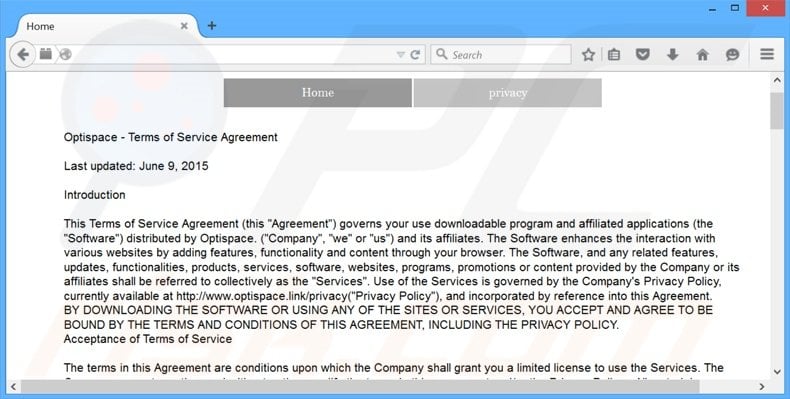The image size is (790, 399).
Task: Show bookmarks list icon
Action: [x=614, y=54]
